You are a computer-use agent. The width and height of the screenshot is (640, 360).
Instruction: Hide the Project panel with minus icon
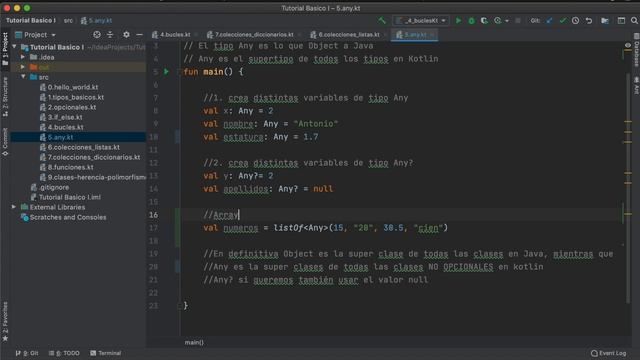click(x=140, y=35)
